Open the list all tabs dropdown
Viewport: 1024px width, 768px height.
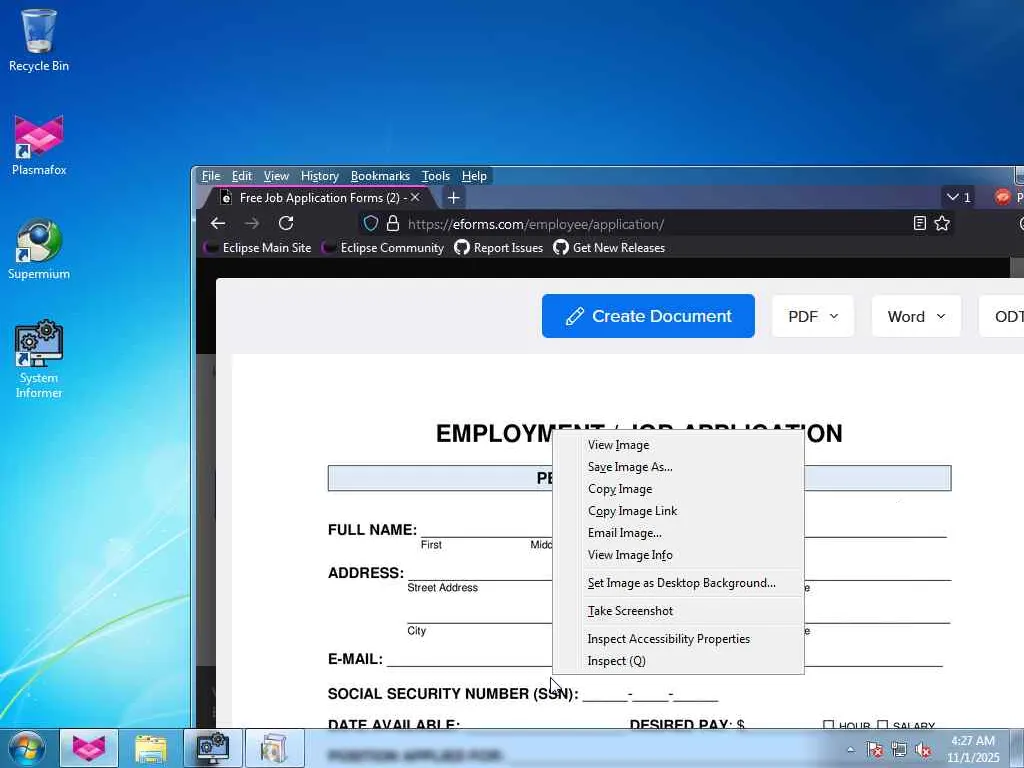coord(959,197)
